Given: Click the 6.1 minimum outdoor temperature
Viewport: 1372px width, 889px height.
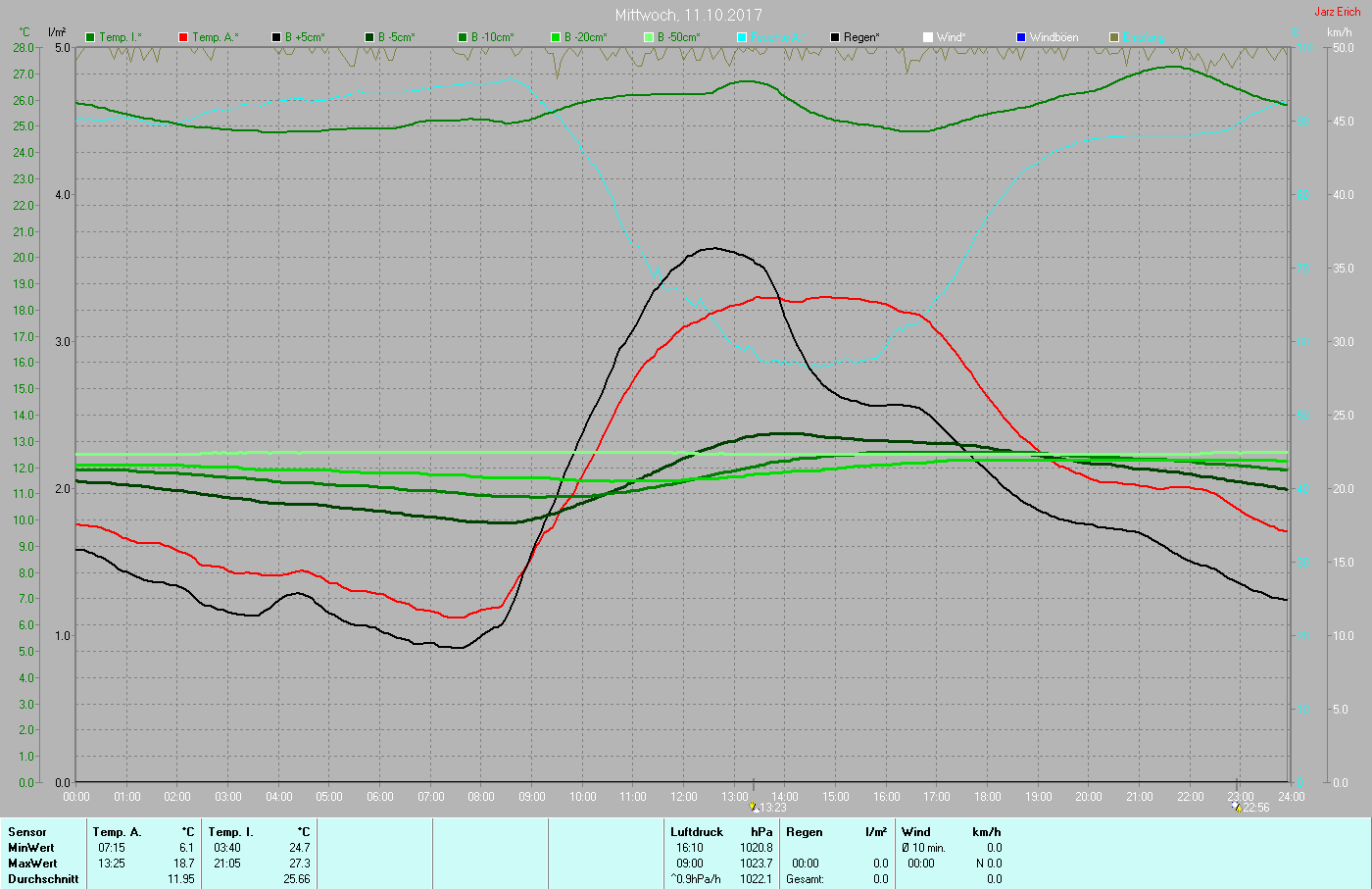Looking at the screenshot, I should click(x=186, y=848).
